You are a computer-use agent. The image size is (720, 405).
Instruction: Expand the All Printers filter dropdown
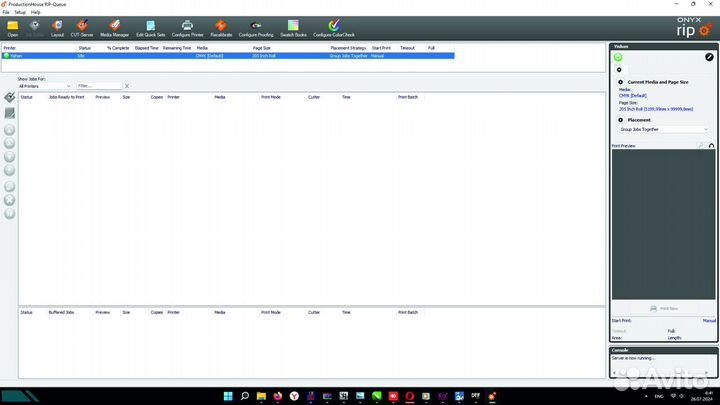point(44,86)
